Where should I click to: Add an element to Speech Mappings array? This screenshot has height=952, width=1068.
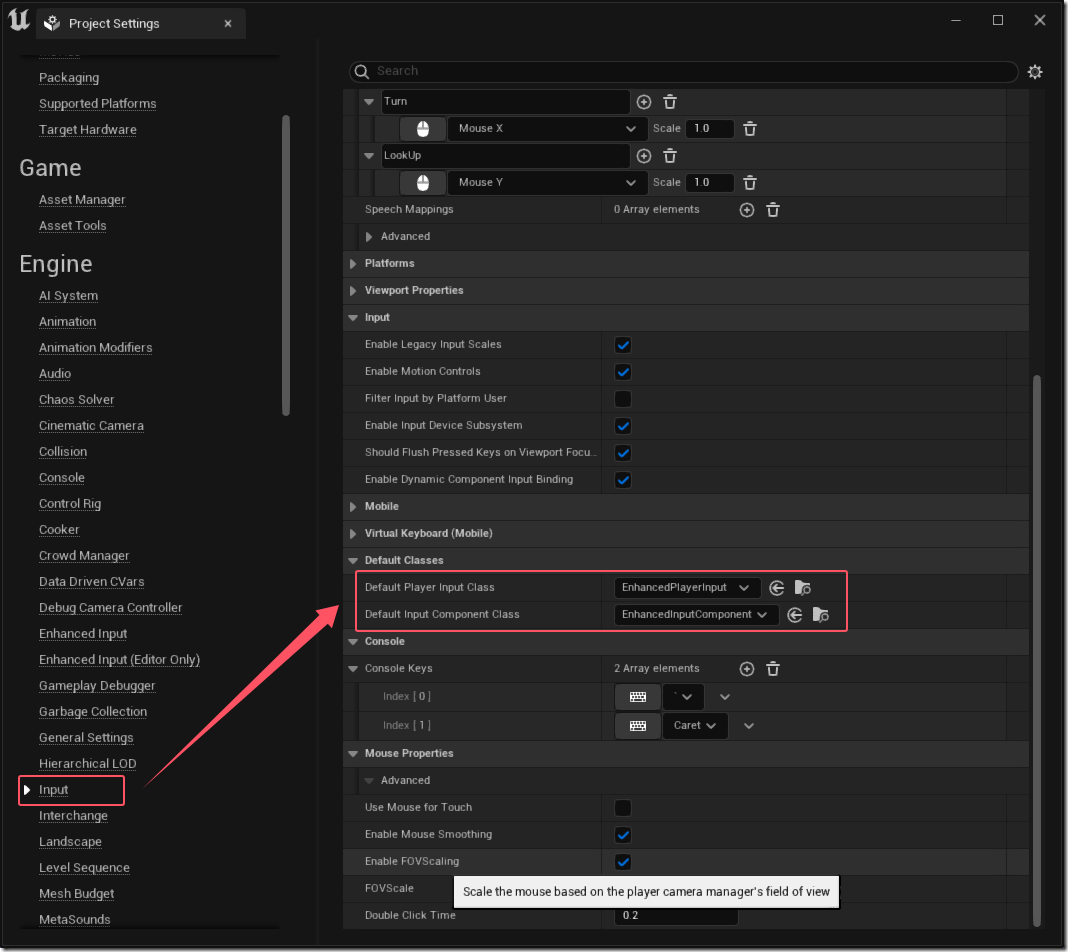pos(747,210)
